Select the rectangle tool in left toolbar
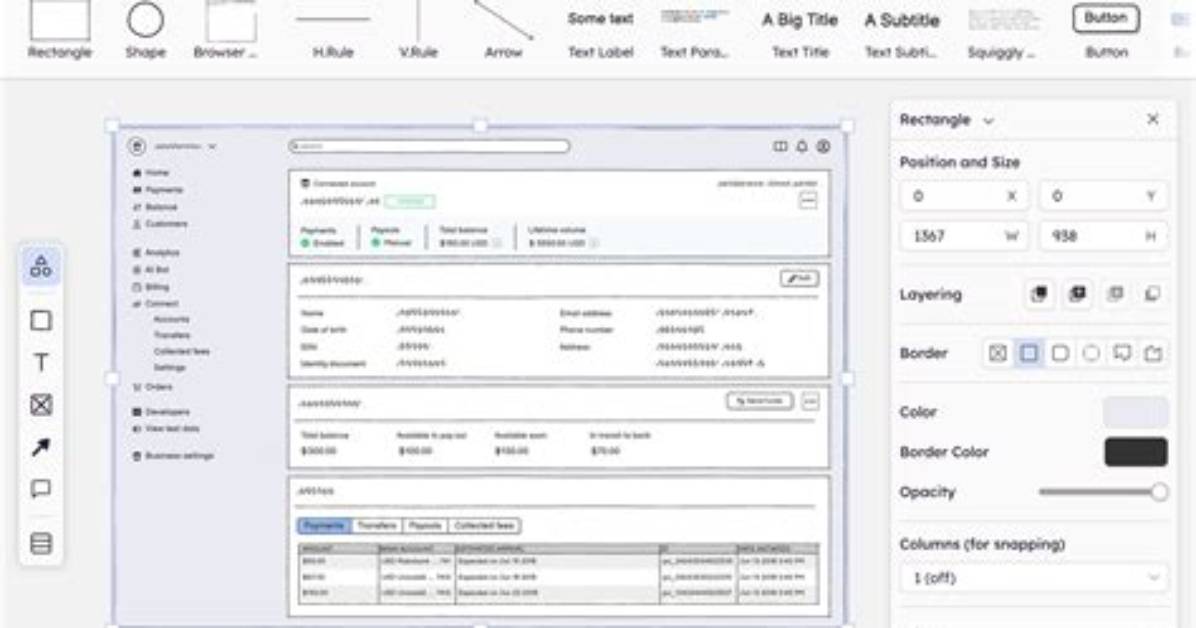This screenshot has width=1196, height=628. (41, 320)
